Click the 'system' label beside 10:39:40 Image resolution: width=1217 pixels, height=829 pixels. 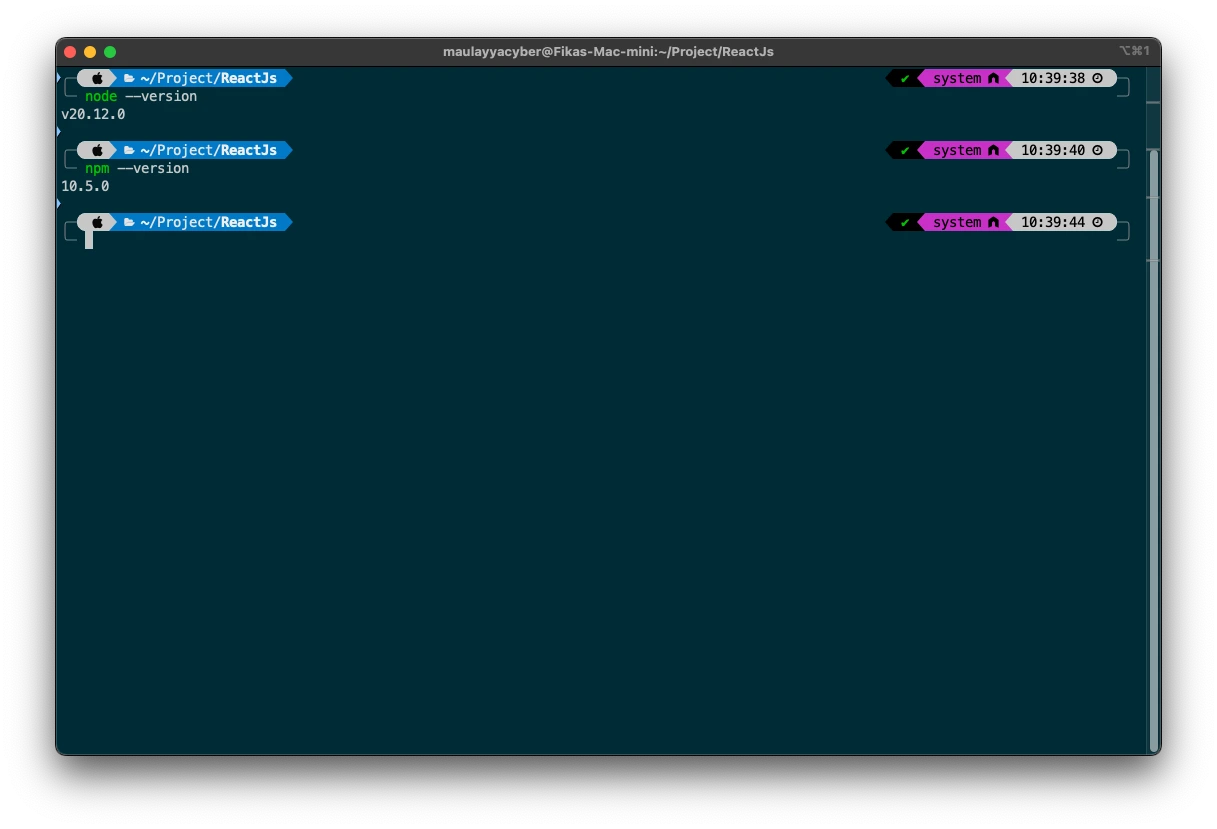point(957,150)
